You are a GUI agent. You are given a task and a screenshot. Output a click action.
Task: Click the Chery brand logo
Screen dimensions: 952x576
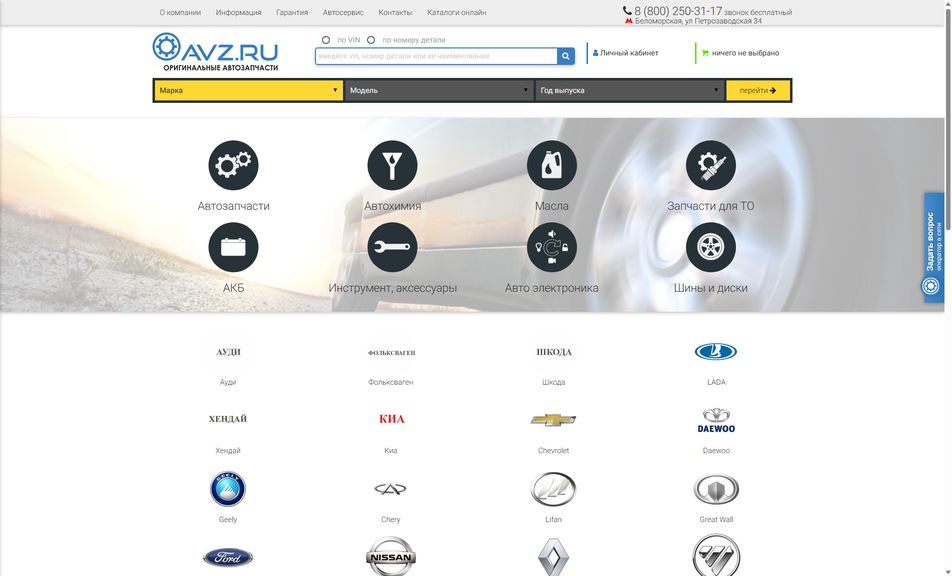point(390,489)
